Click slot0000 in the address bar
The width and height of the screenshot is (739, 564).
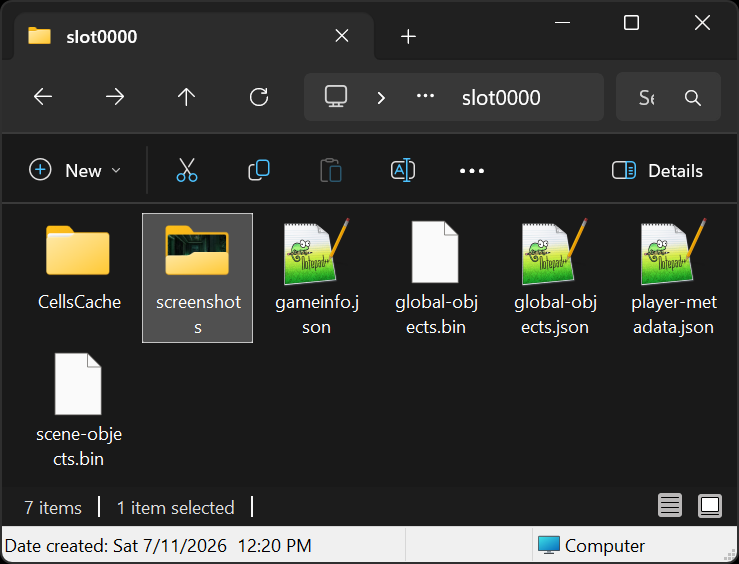coord(501,98)
